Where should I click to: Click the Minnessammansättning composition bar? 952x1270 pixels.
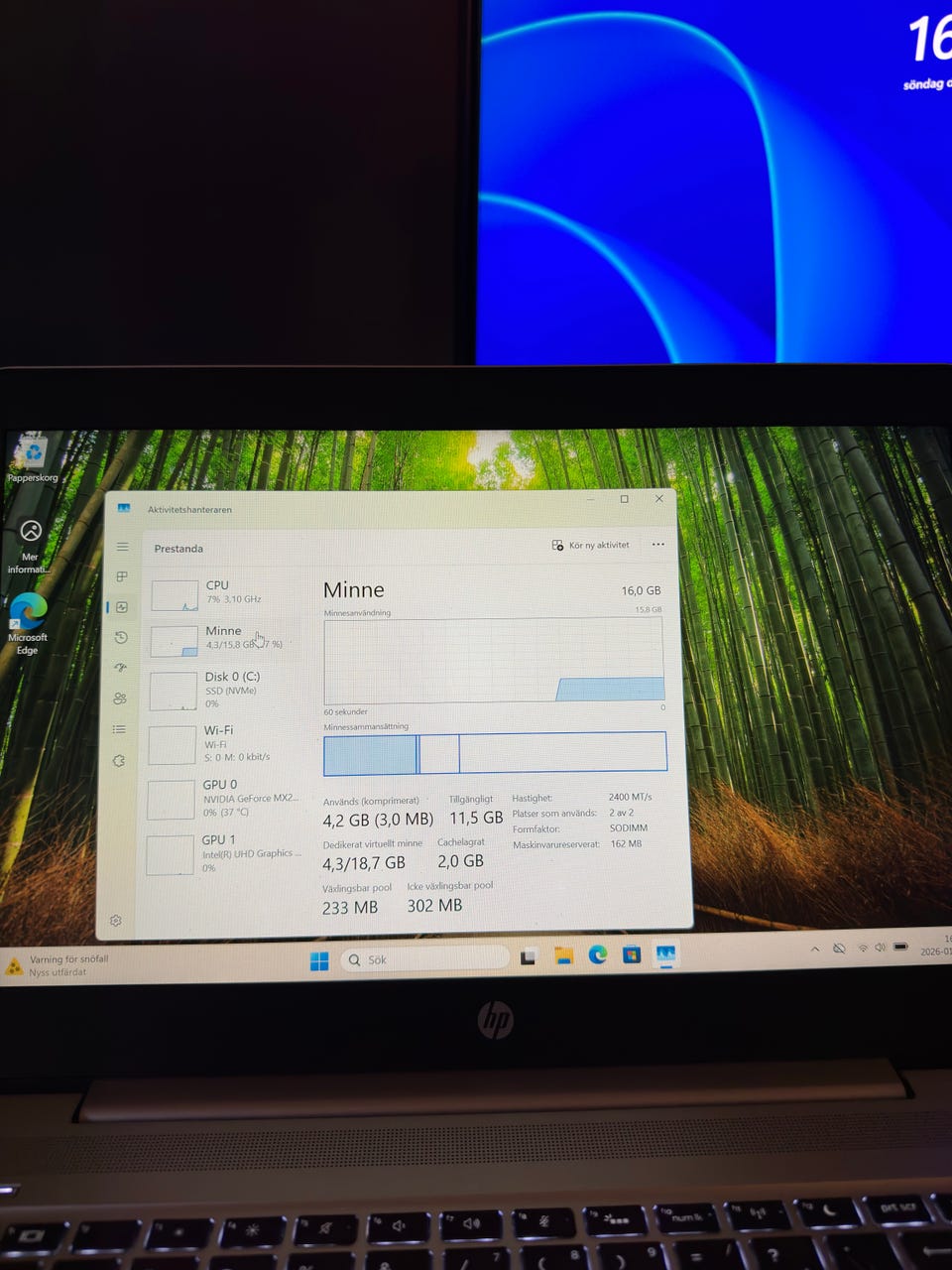coord(495,754)
